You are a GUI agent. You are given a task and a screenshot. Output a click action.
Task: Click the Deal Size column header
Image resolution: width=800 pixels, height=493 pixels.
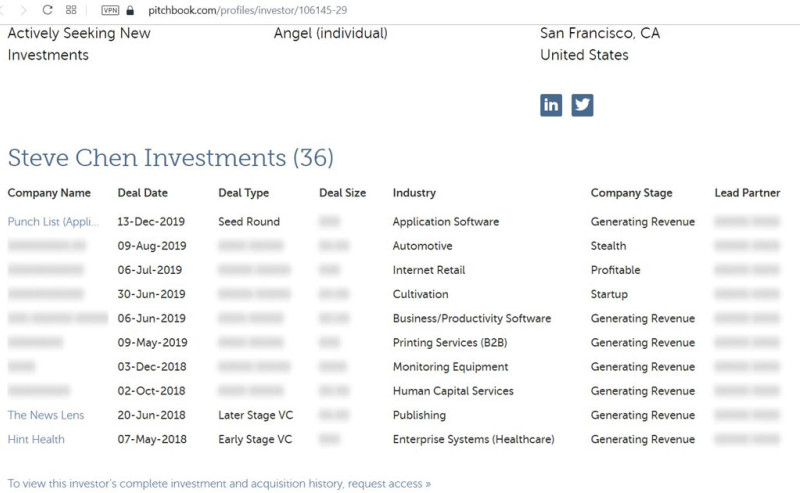pos(343,193)
